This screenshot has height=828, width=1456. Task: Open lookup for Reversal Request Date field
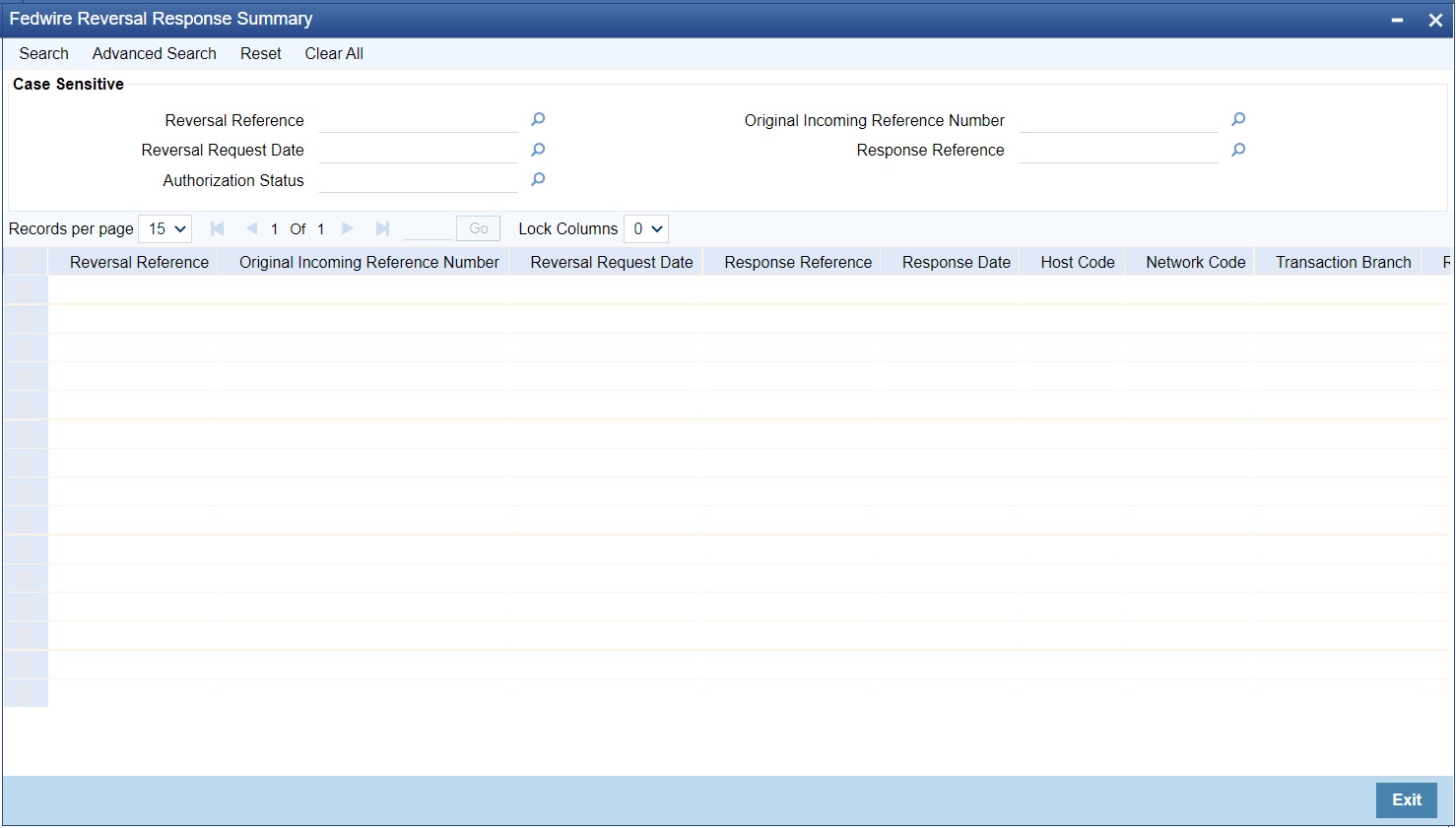(538, 150)
